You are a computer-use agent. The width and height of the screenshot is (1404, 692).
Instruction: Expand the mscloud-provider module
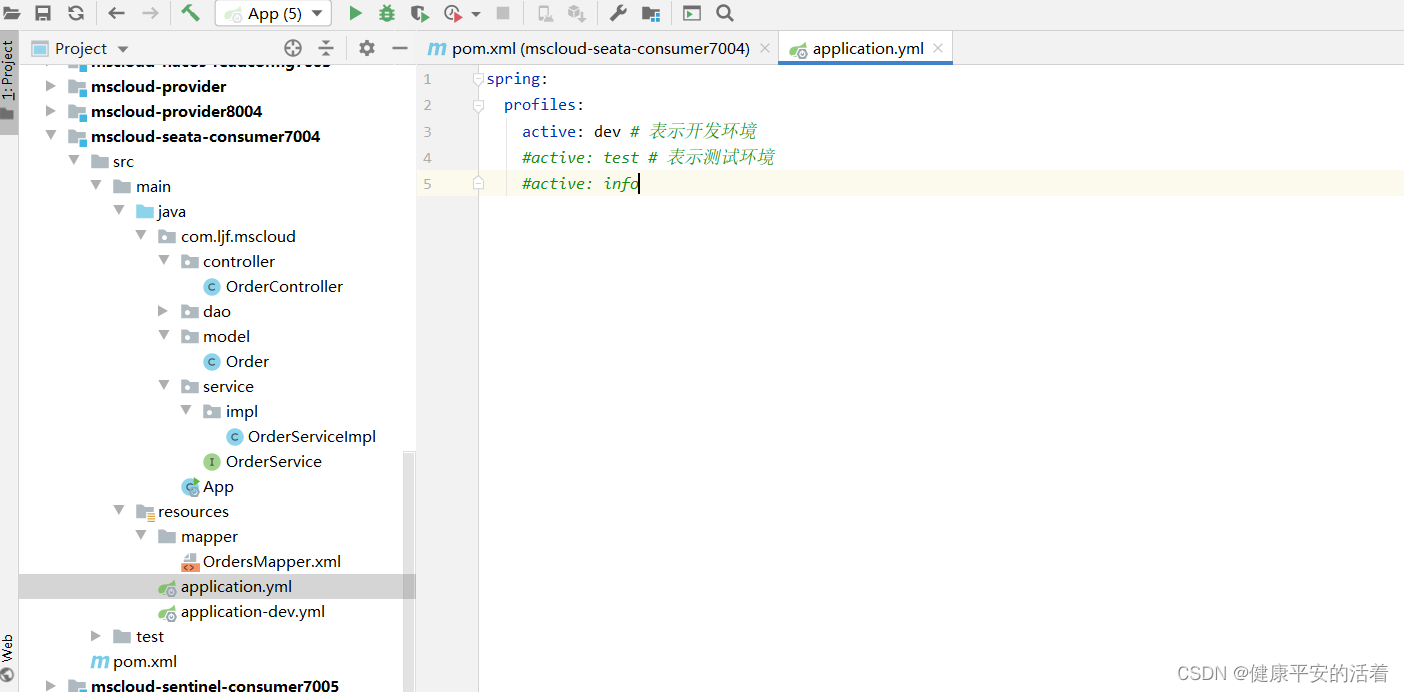51,86
